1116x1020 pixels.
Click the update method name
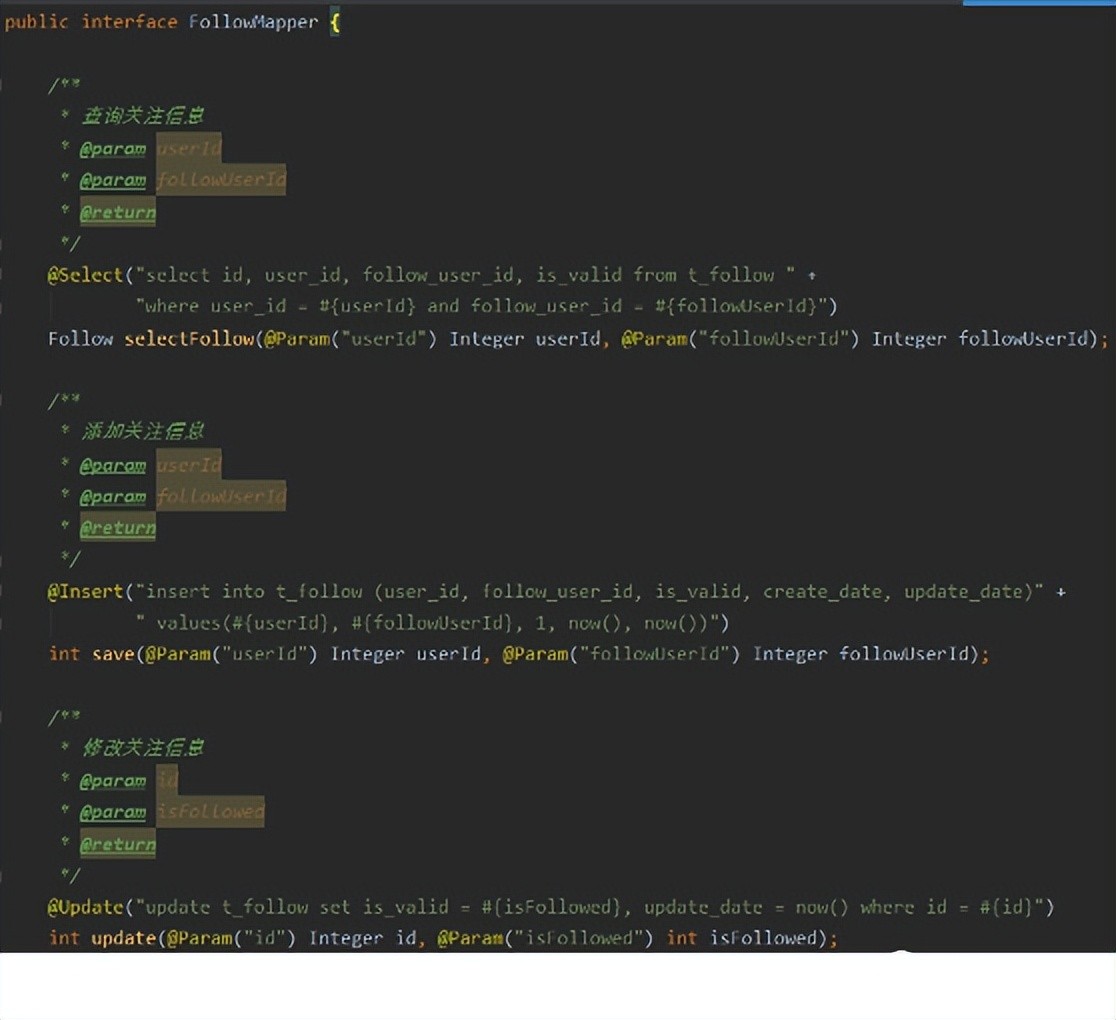(123, 938)
